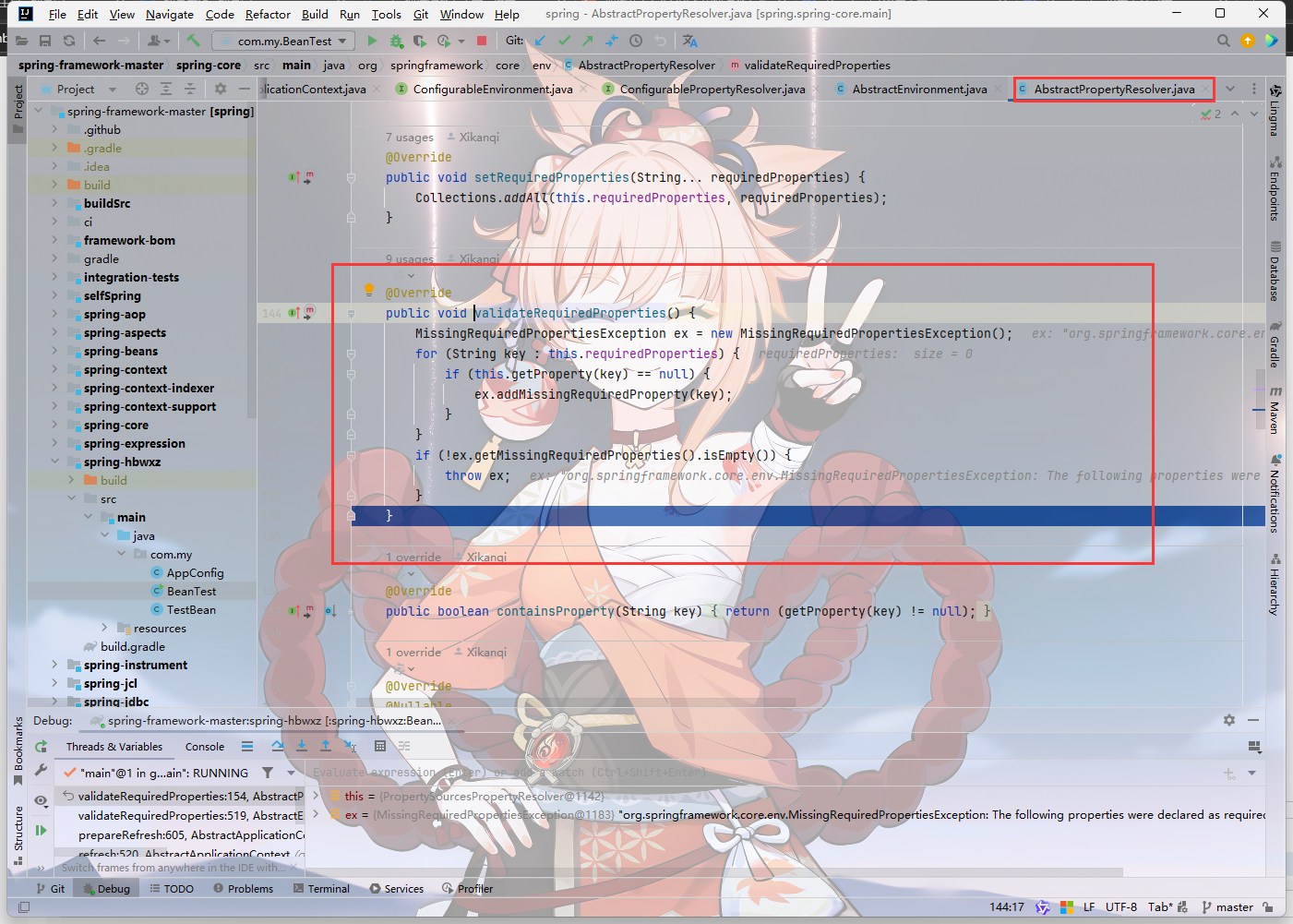Expand the resources folder
Screen dimensions: 1293x924
tap(104, 628)
